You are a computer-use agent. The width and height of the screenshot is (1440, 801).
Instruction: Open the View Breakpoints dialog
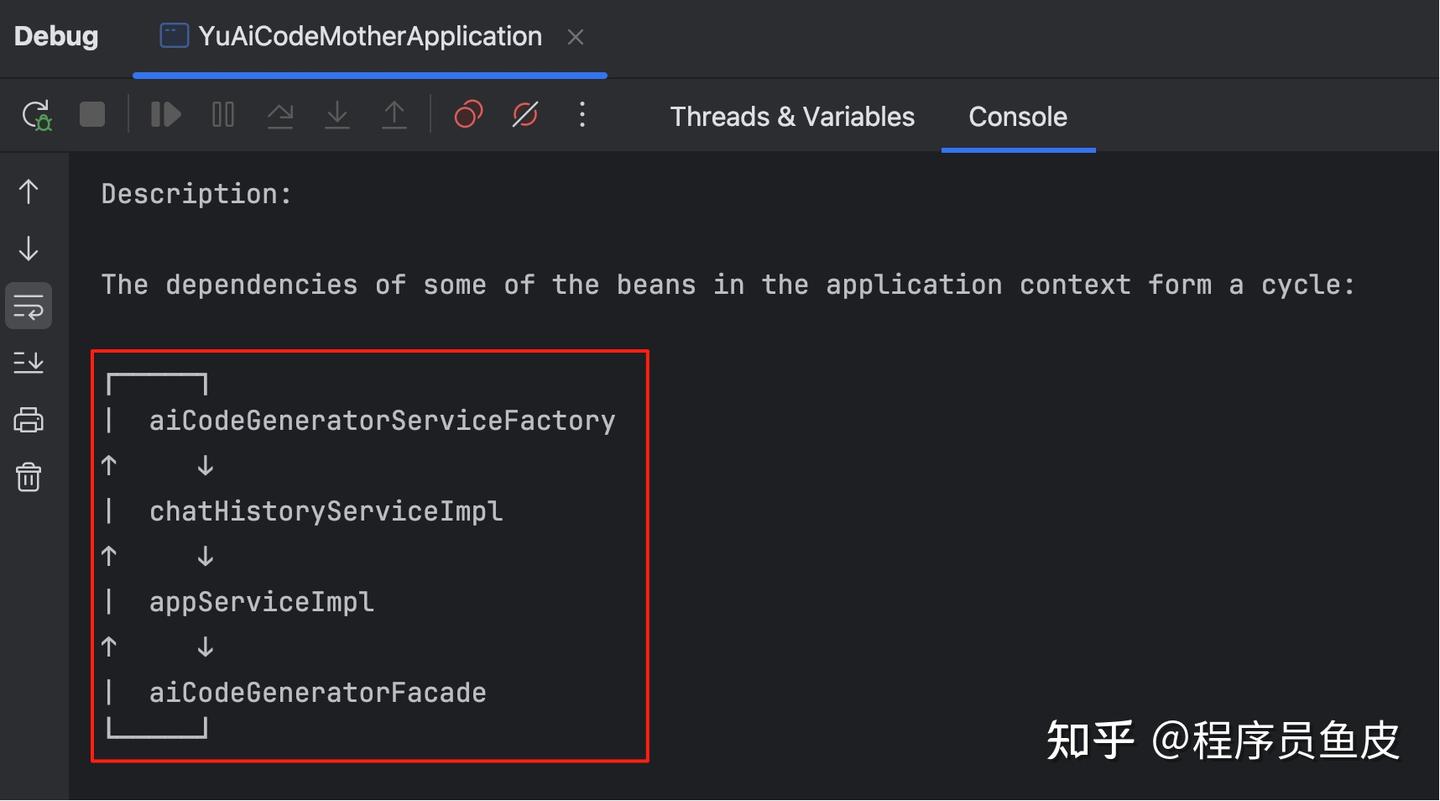(x=468, y=115)
